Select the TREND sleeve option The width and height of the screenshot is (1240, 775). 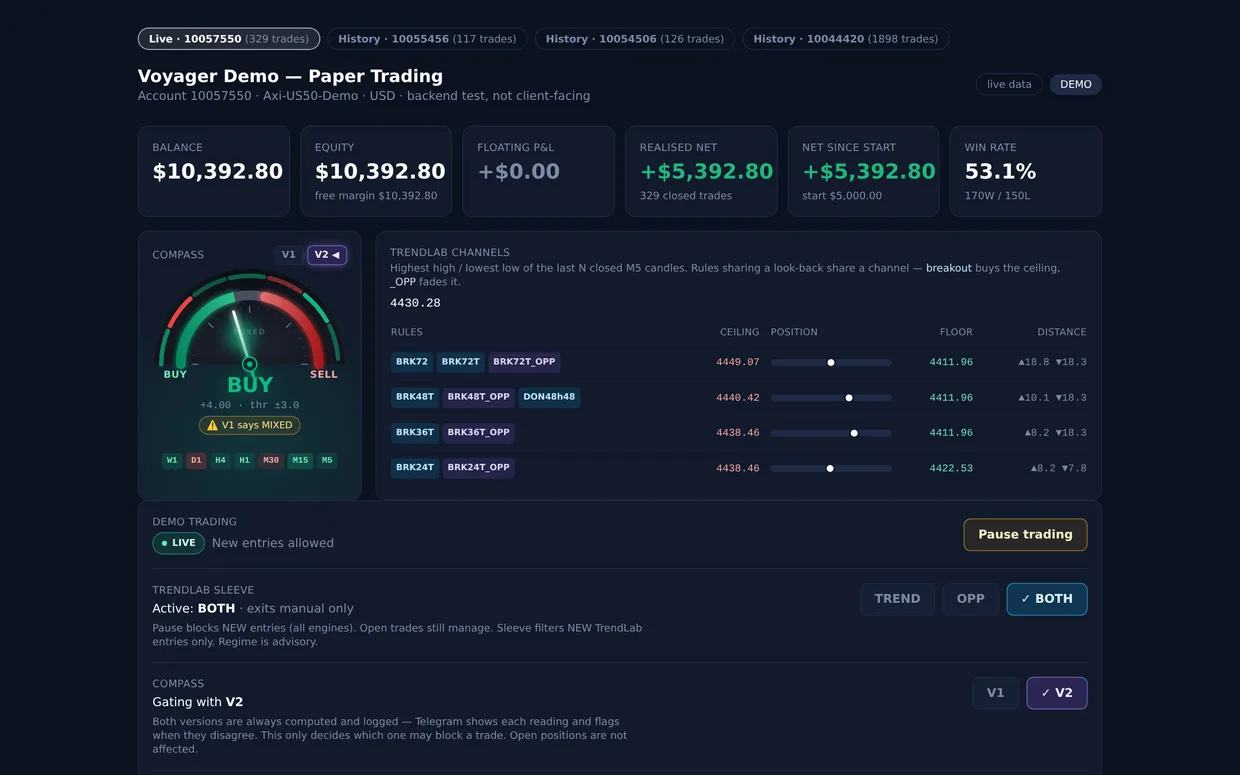pyautogui.click(x=897, y=599)
